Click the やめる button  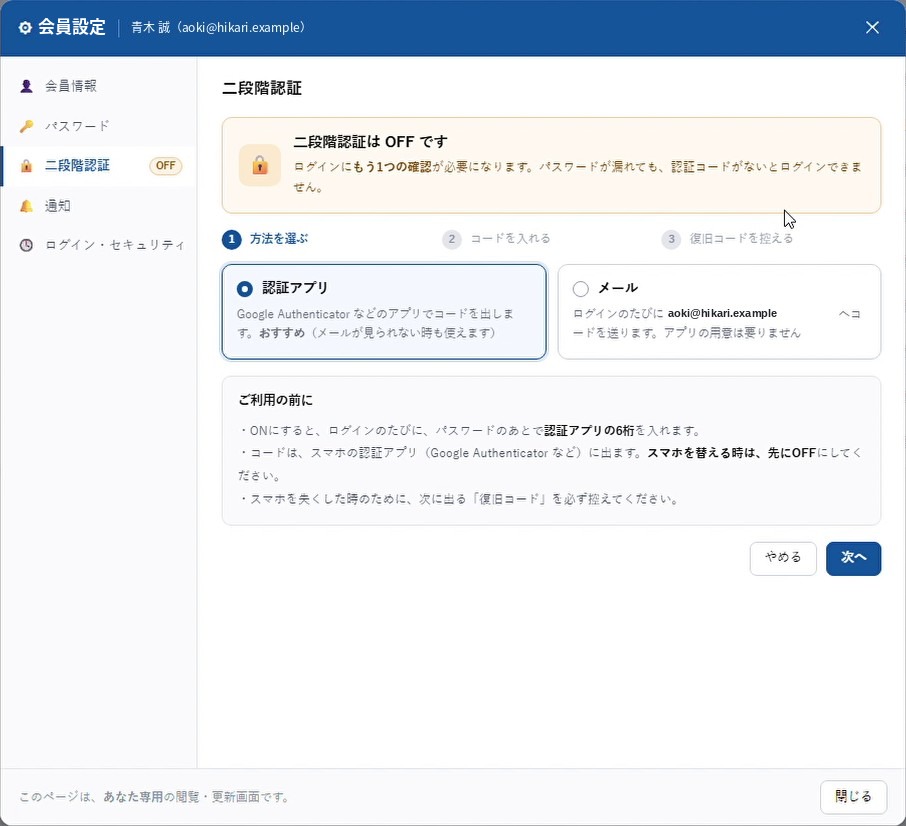pos(783,559)
